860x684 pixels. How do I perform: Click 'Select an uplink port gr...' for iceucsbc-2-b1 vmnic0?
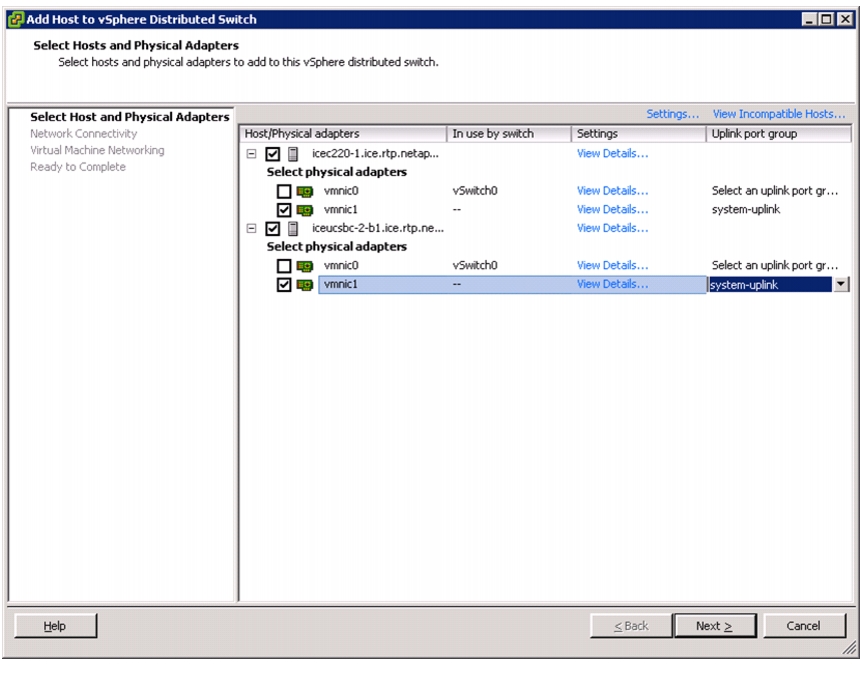(x=774, y=265)
